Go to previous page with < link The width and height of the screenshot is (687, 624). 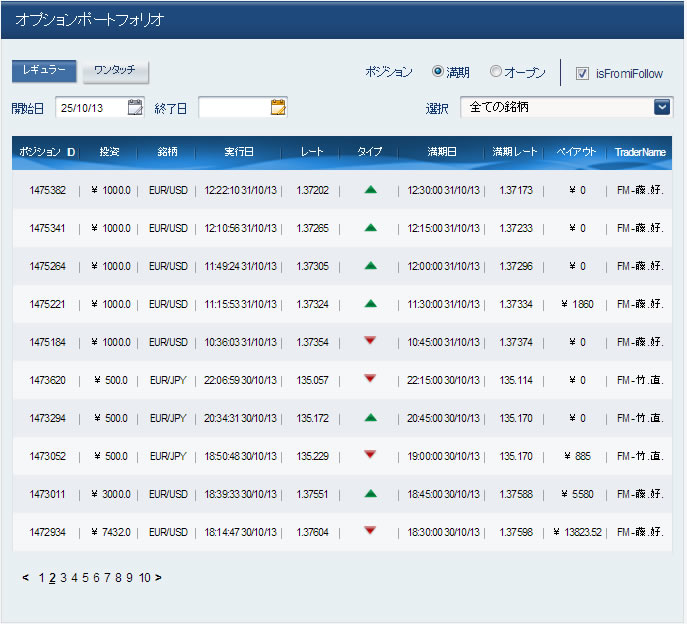(25, 578)
